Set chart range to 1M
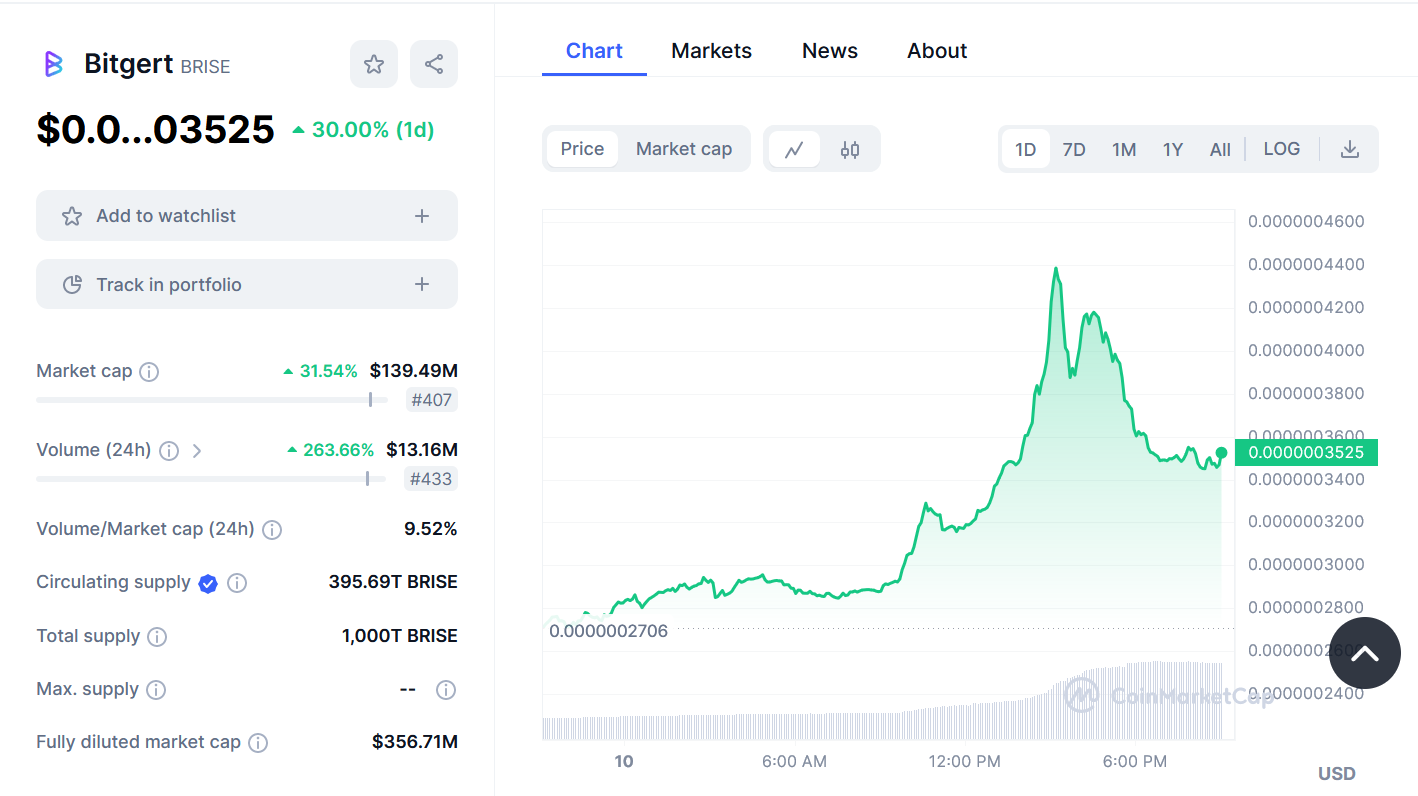This screenshot has height=796, width=1418. pyautogui.click(x=1124, y=149)
